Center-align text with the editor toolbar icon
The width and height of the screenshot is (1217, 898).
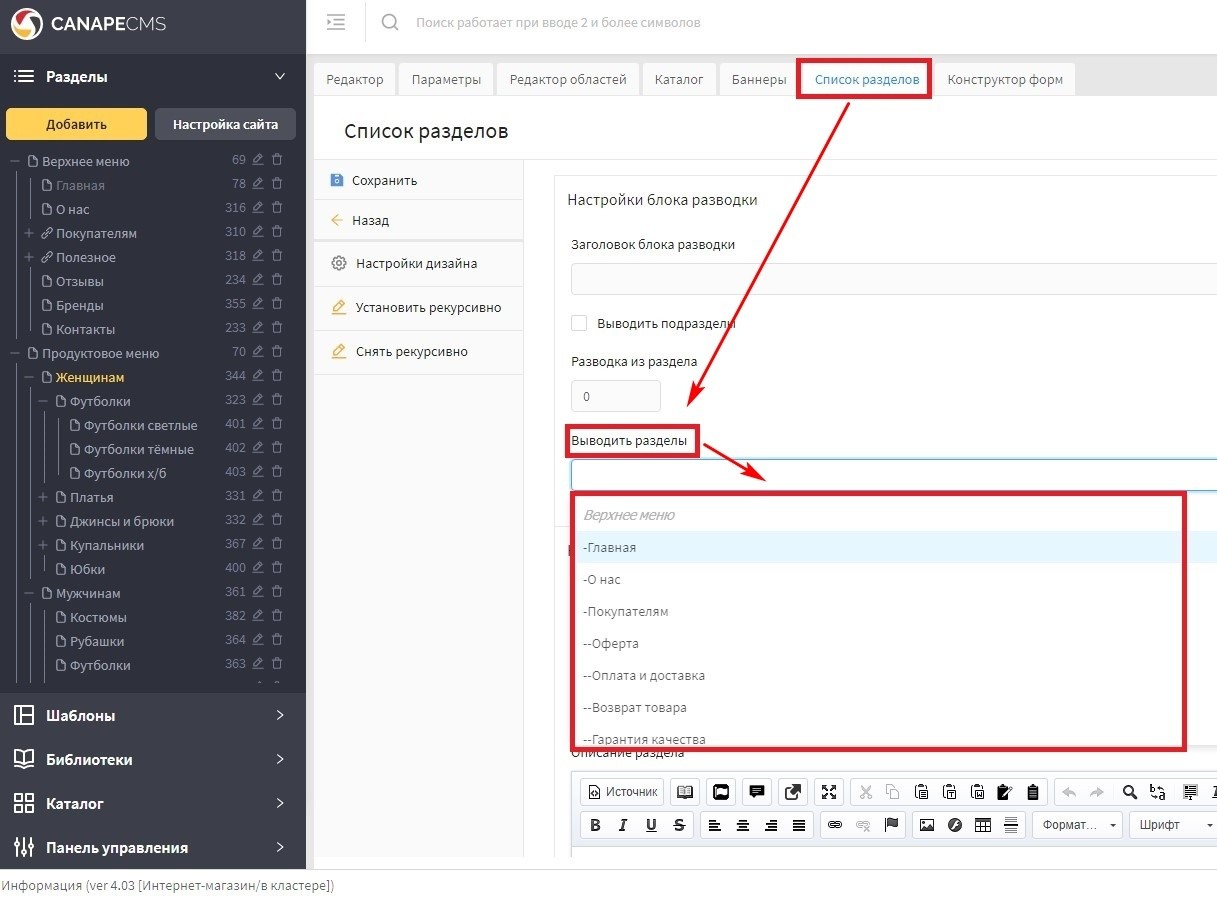point(743,825)
